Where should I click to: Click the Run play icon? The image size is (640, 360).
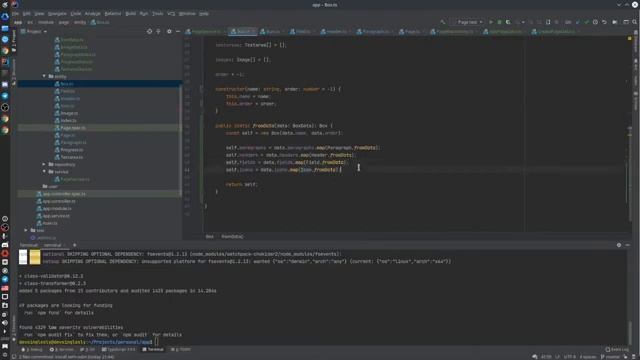(x=491, y=22)
